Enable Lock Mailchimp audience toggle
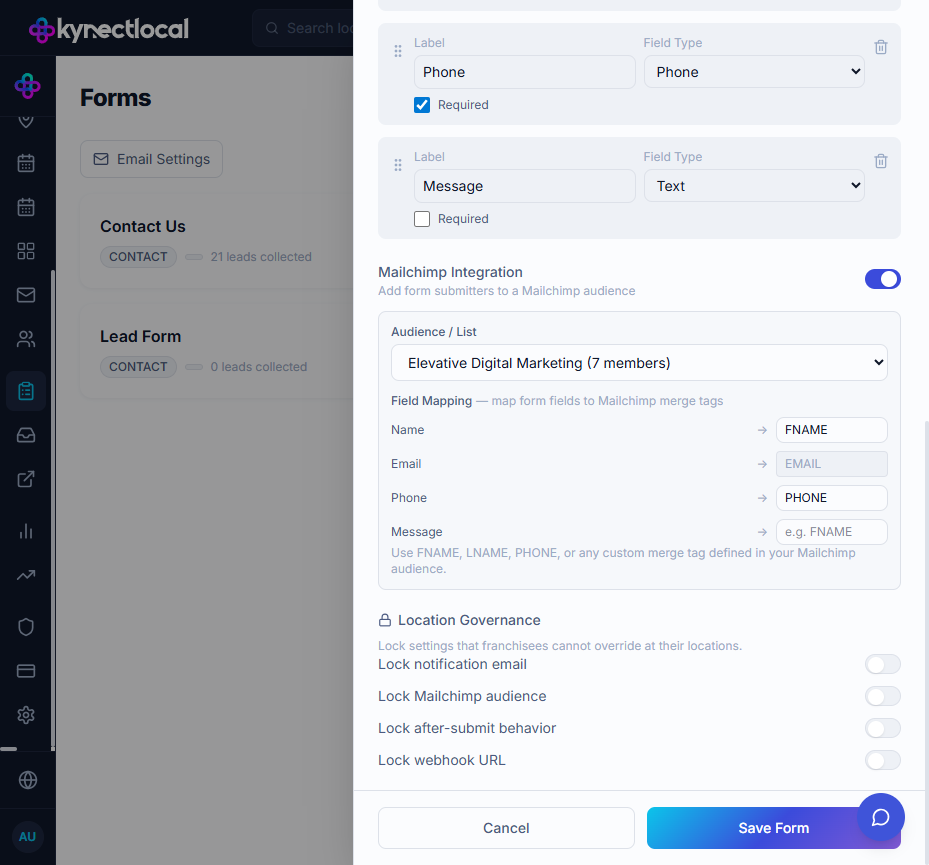929x865 pixels. click(882, 696)
